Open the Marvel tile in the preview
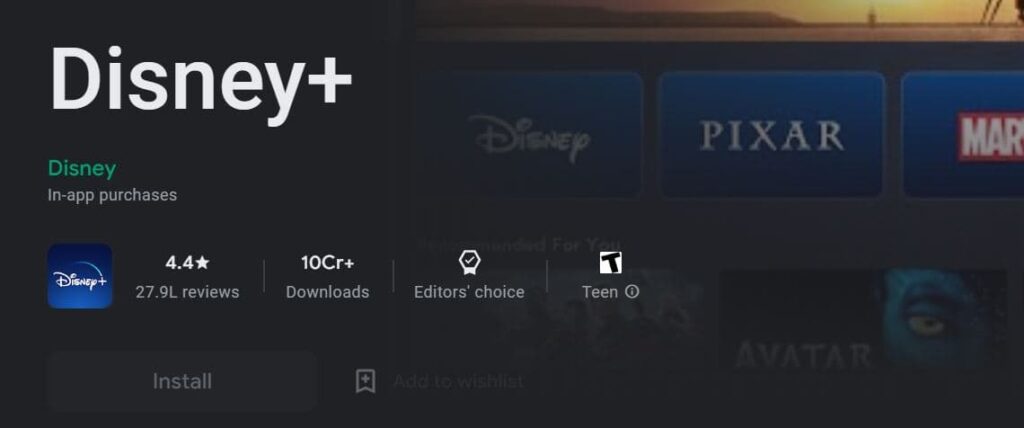This screenshot has height=428, width=1024. pyautogui.click(x=963, y=135)
